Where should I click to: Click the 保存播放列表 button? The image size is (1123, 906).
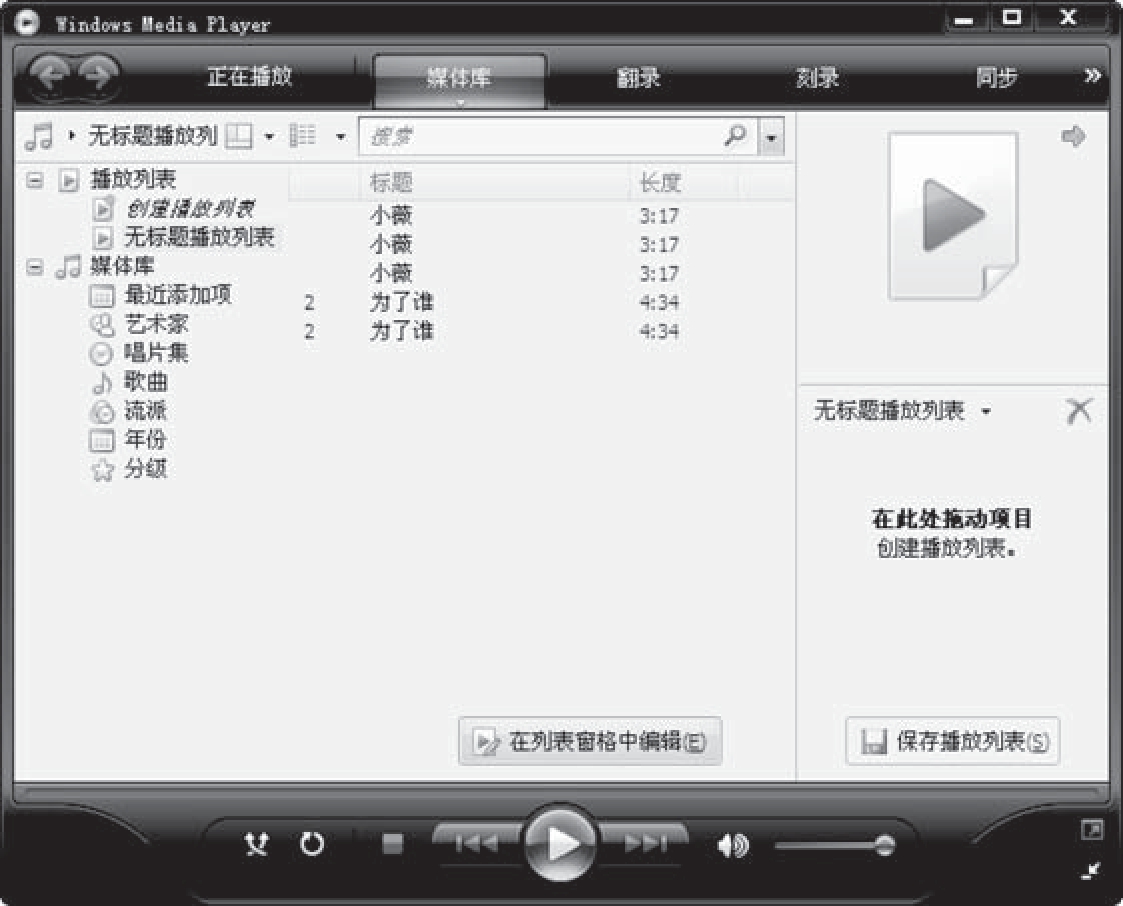(953, 741)
